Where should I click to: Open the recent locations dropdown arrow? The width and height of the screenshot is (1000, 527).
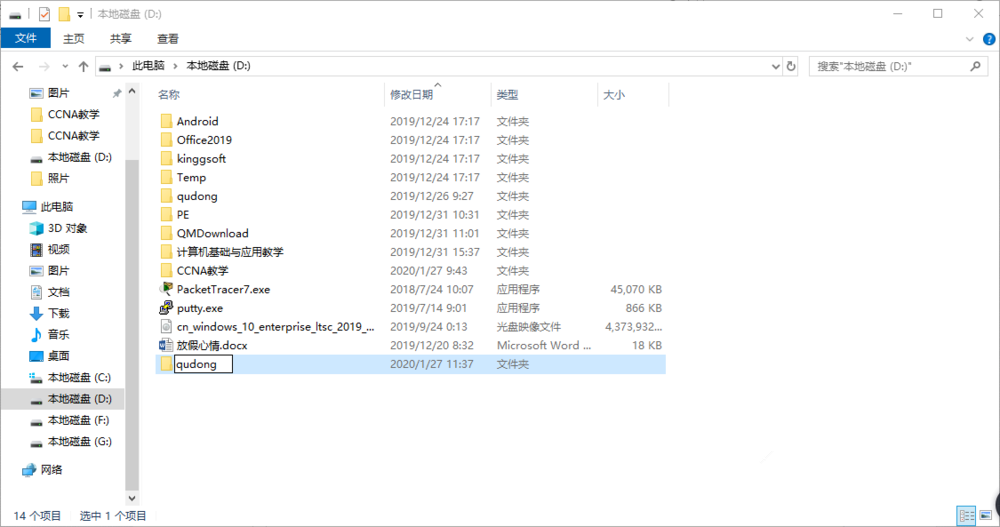[x=64, y=66]
